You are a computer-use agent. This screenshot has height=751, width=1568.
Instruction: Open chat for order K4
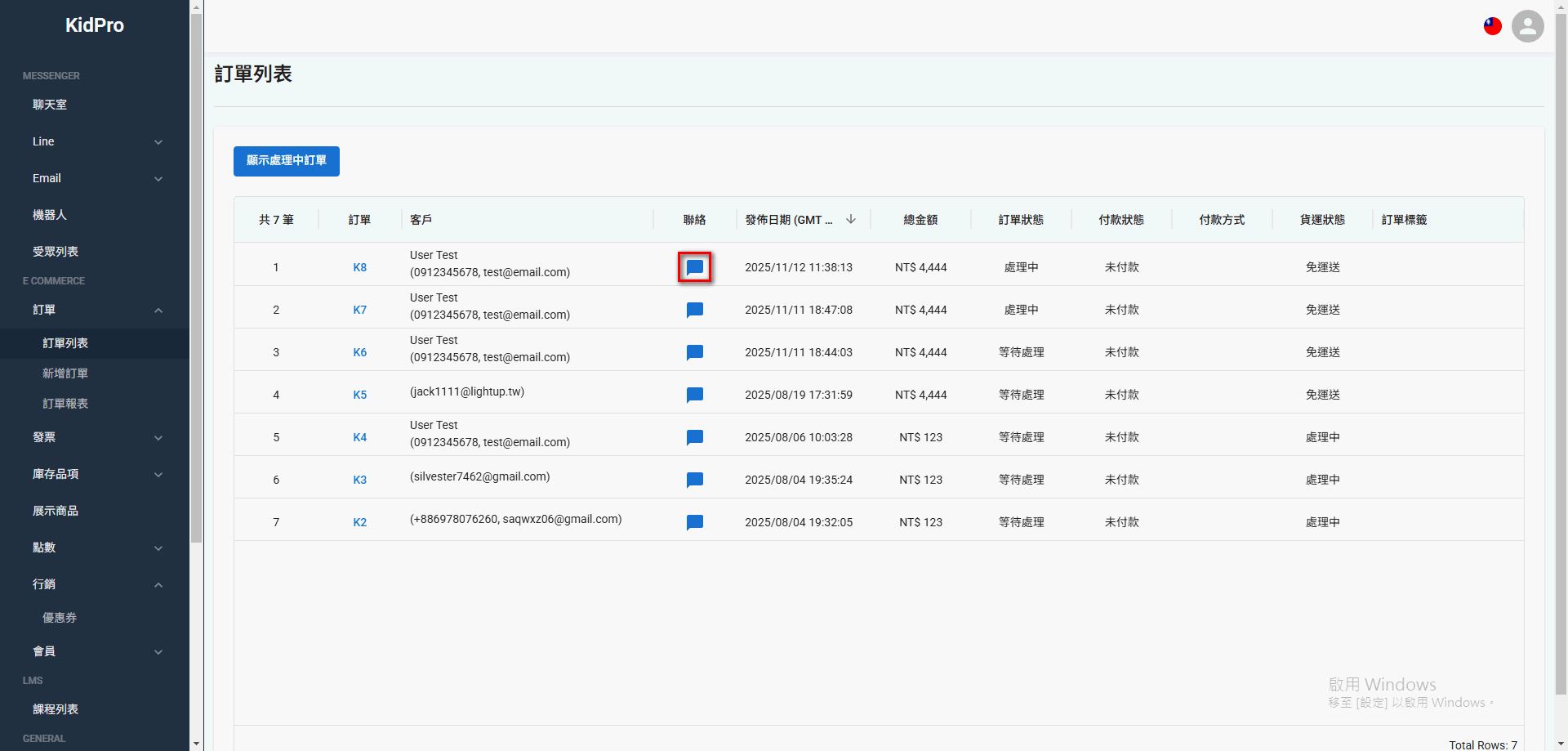click(x=695, y=437)
